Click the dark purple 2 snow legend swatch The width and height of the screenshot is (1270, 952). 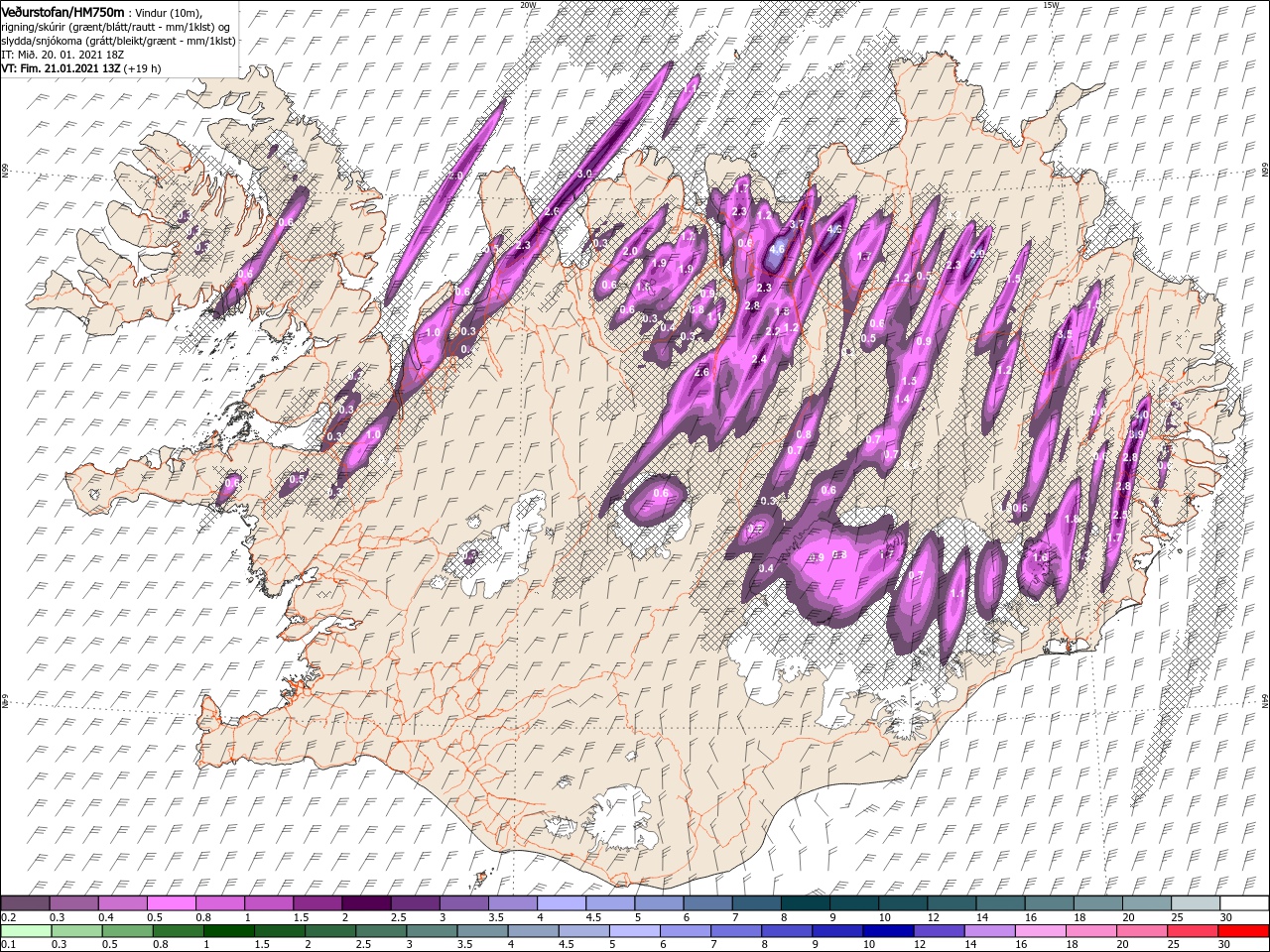pyautogui.click(x=366, y=903)
